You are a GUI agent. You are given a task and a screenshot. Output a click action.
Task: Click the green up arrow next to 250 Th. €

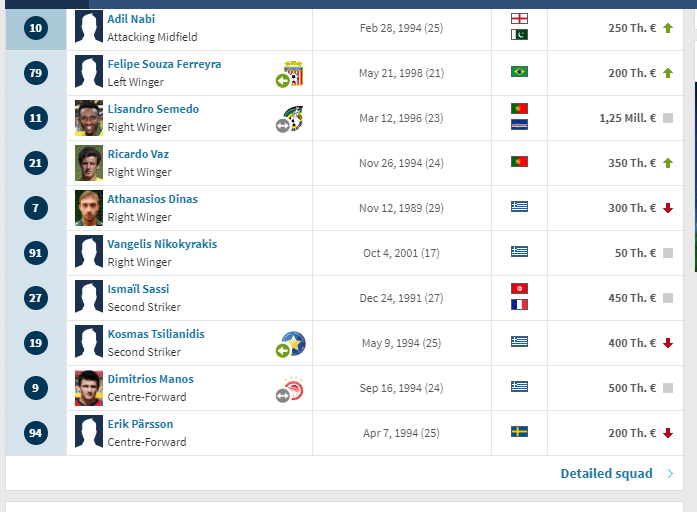coord(668,28)
